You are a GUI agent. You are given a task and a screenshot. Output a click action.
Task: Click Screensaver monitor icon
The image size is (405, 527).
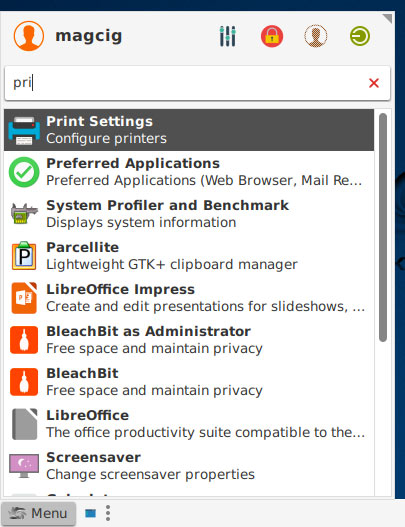pos(24,465)
